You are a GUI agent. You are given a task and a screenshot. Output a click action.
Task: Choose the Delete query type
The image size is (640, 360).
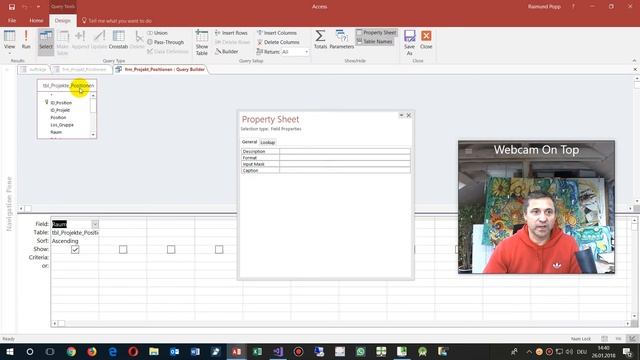(x=138, y=40)
